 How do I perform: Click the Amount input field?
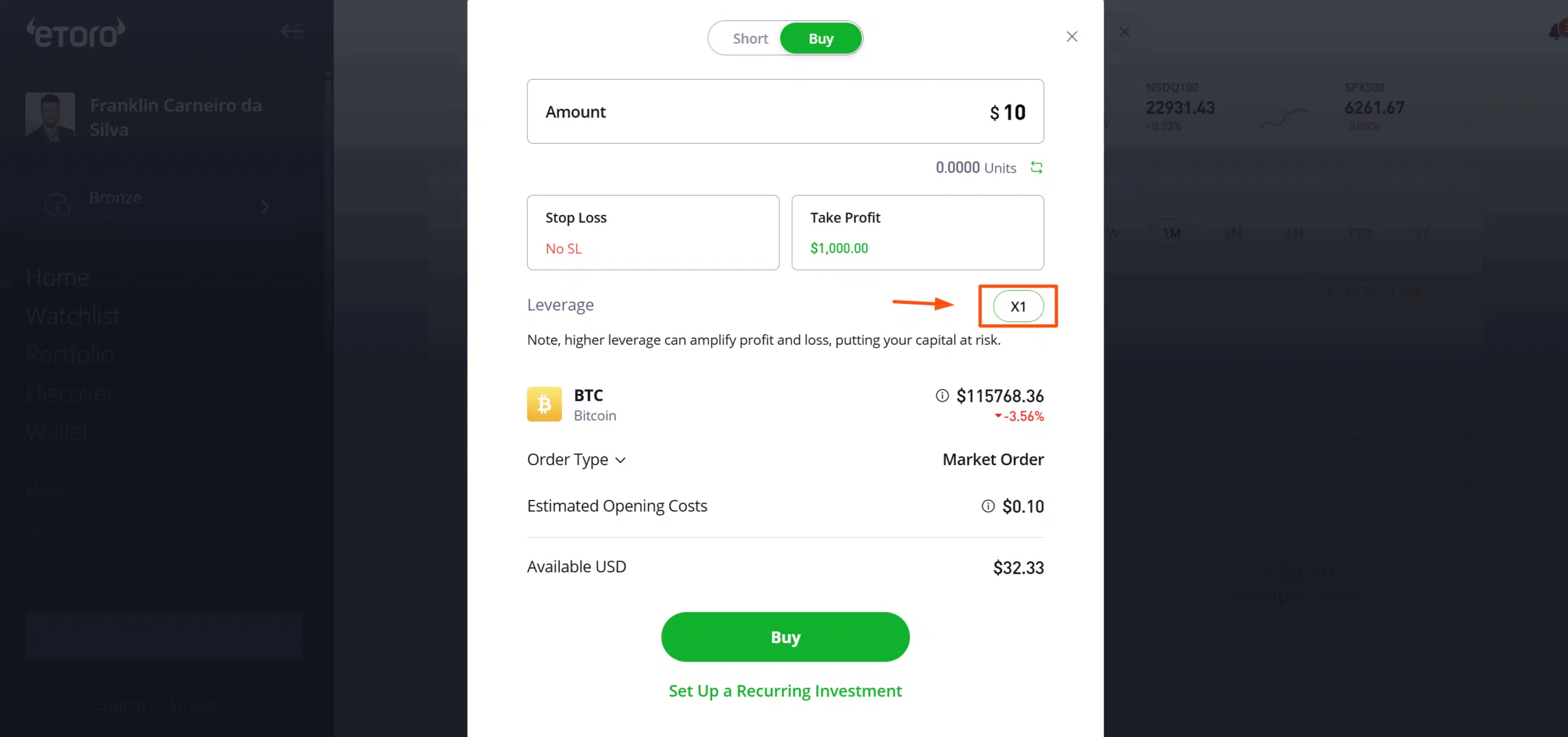pos(785,112)
